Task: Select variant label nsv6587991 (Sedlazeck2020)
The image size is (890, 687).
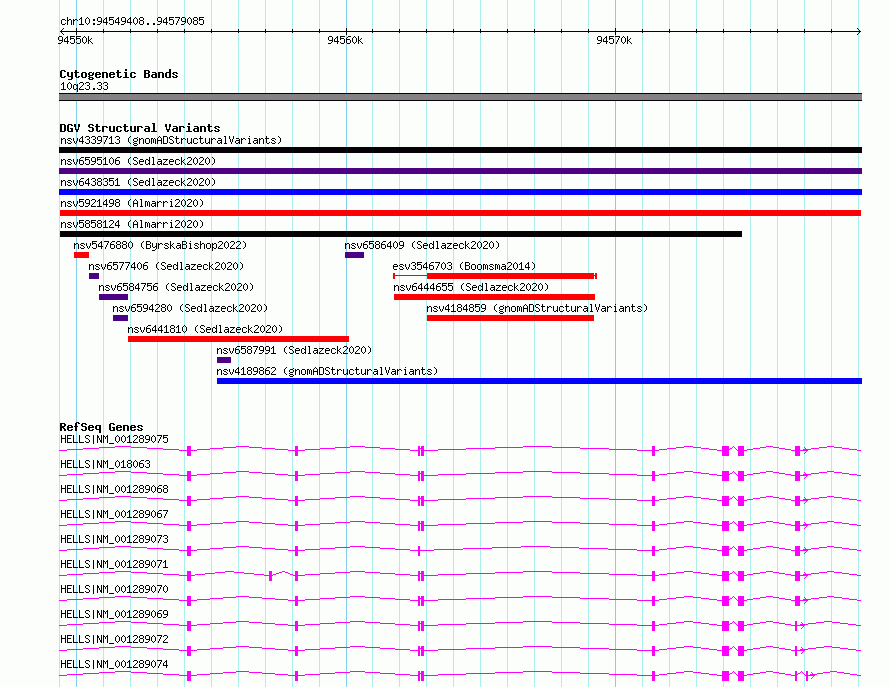Action: pos(294,350)
